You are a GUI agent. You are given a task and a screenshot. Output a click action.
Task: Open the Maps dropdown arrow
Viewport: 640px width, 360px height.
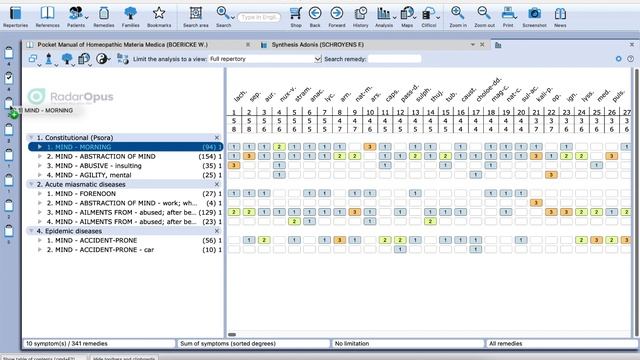coord(415,18)
